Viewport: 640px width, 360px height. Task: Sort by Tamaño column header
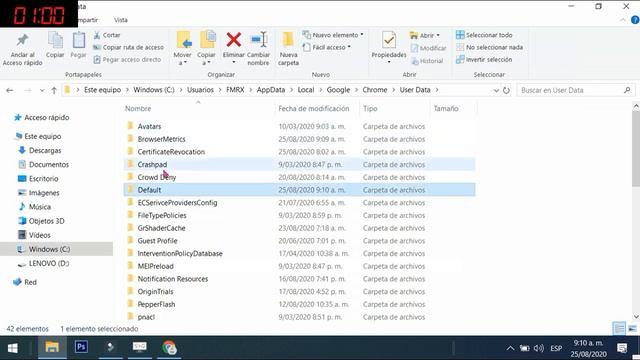tap(446, 109)
